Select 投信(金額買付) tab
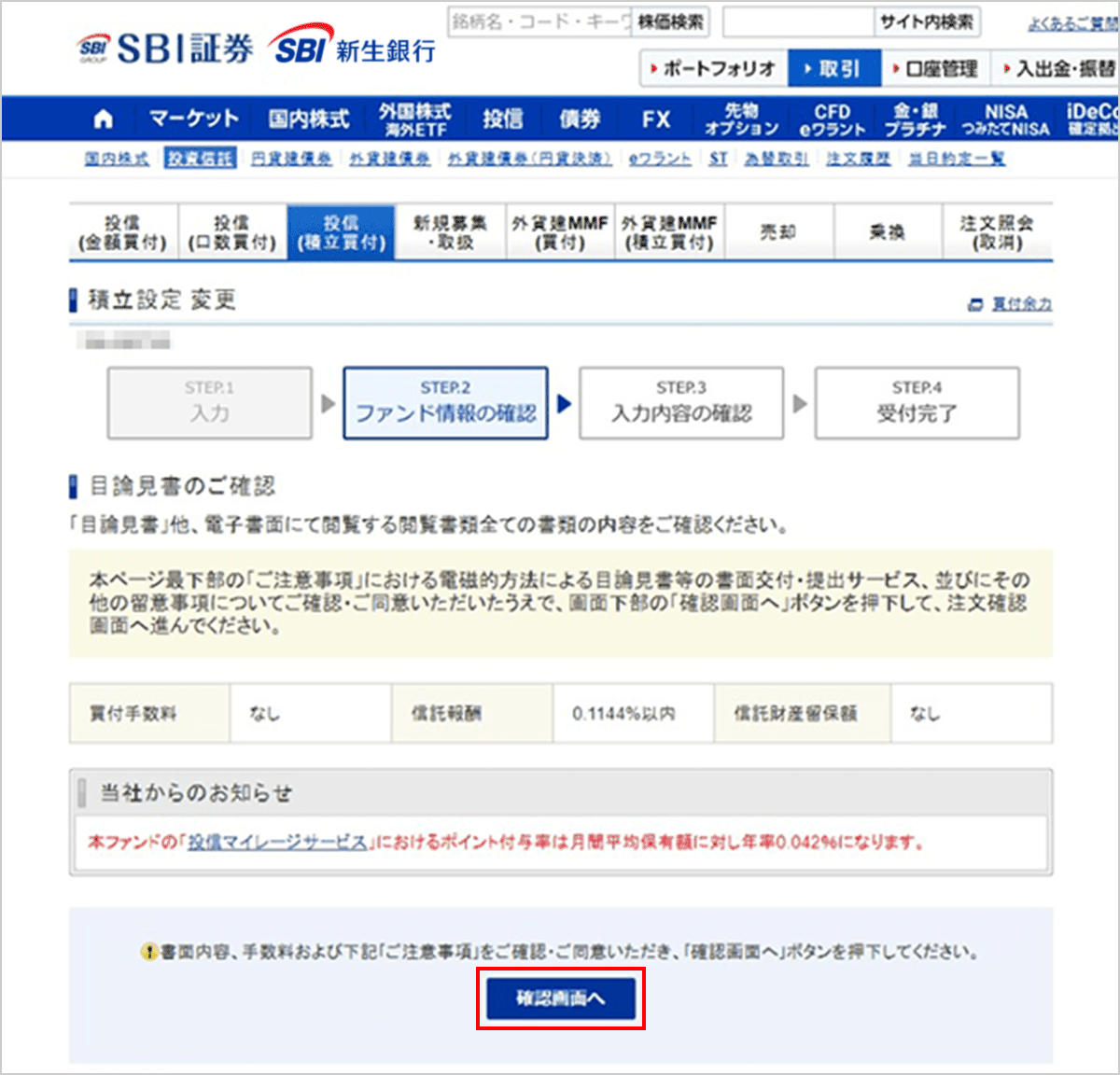Viewport: 1120px width, 1075px height. pos(122,232)
